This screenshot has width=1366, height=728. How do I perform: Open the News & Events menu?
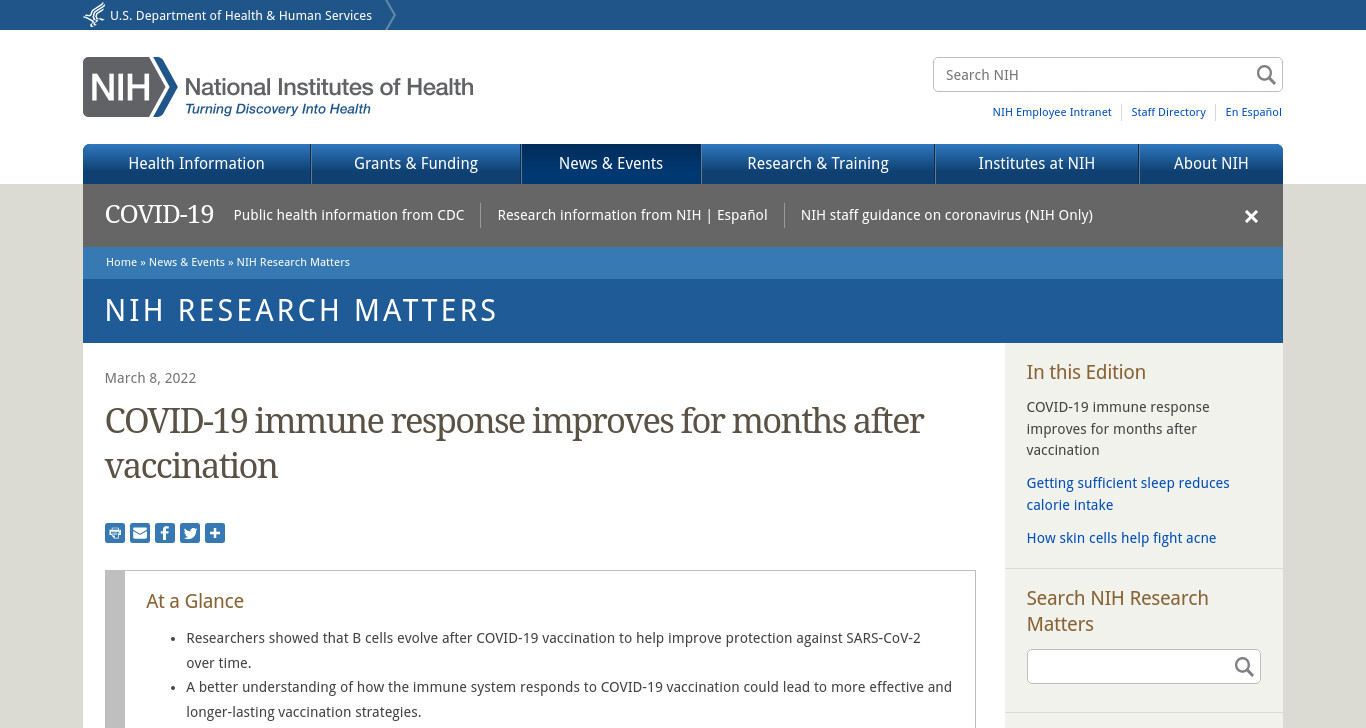coord(611,164)
